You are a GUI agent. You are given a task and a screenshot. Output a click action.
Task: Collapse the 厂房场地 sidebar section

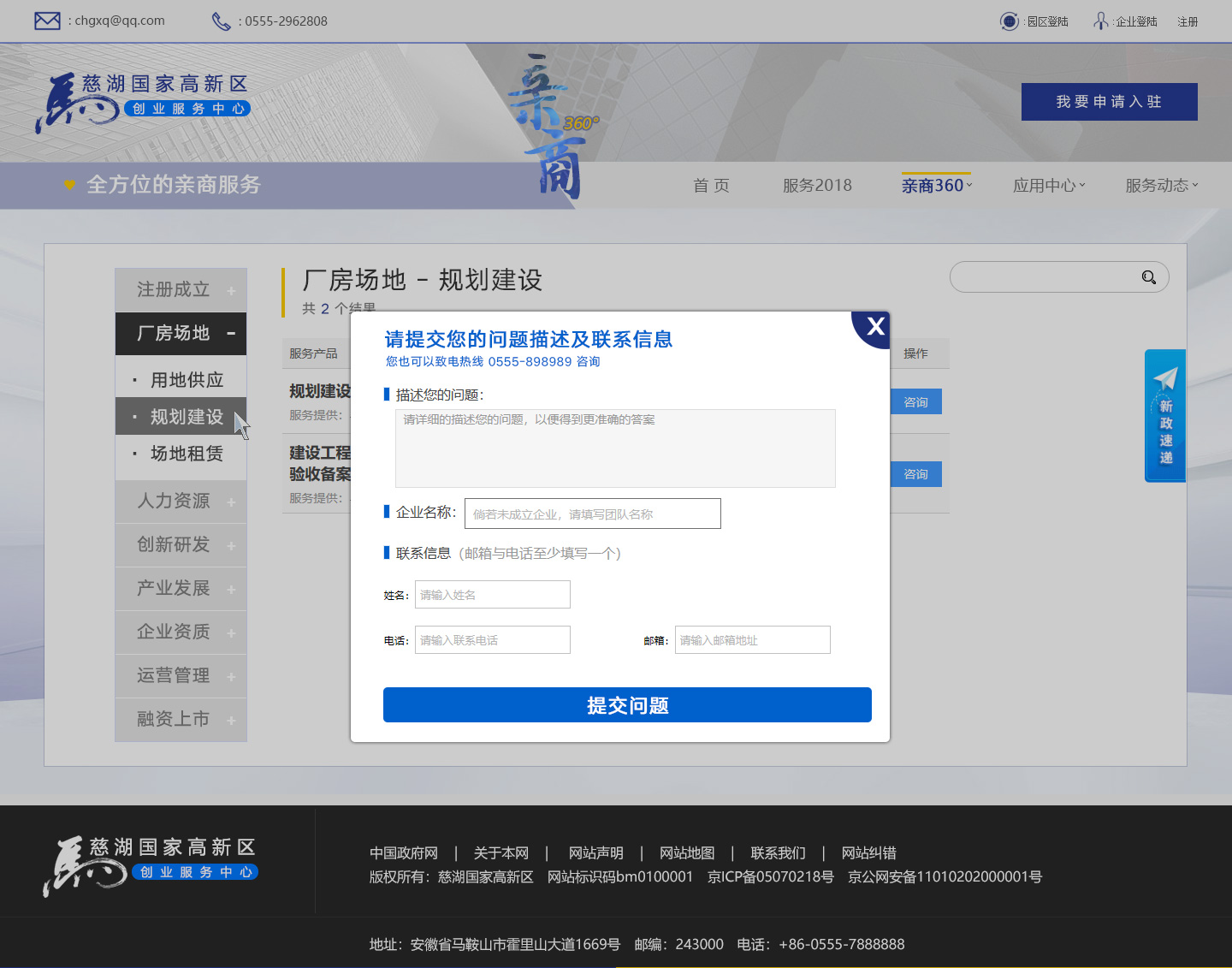pos(181,334)
